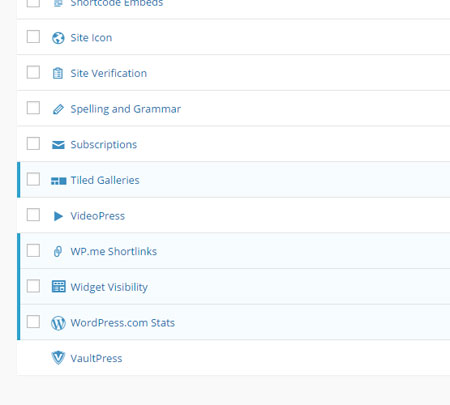Screen dimensions: 450x405
Task: Check the WordPress.com Stats checkbox
Action: pos(33,322)
